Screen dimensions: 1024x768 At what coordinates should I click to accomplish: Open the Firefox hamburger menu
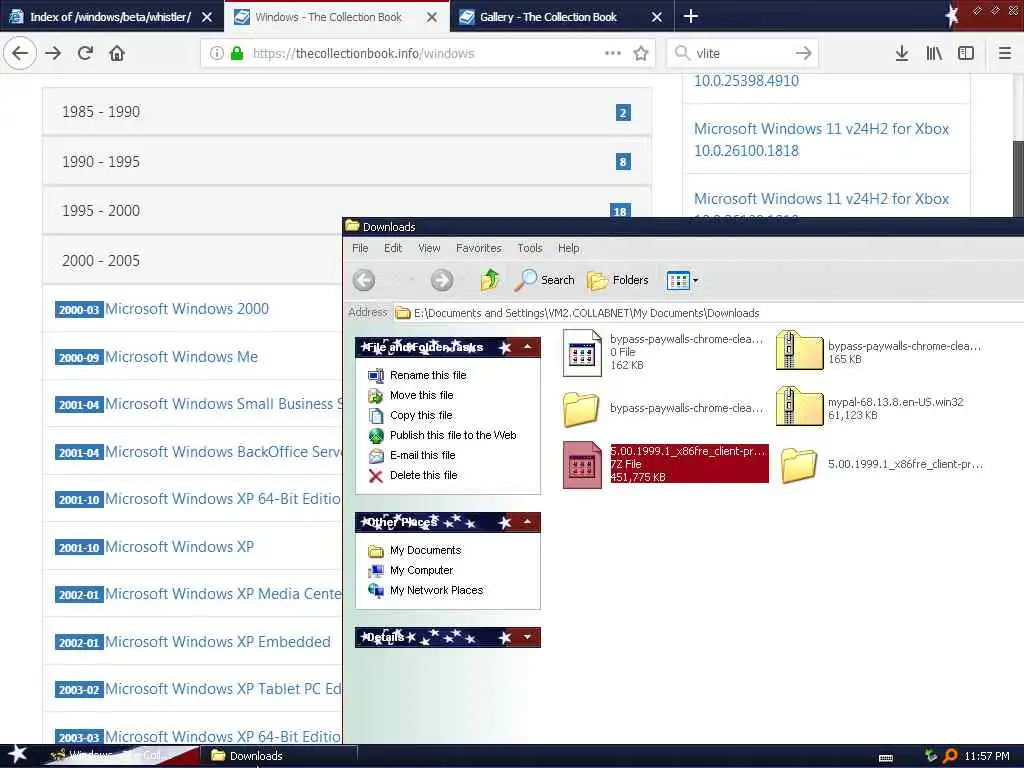1005,53
